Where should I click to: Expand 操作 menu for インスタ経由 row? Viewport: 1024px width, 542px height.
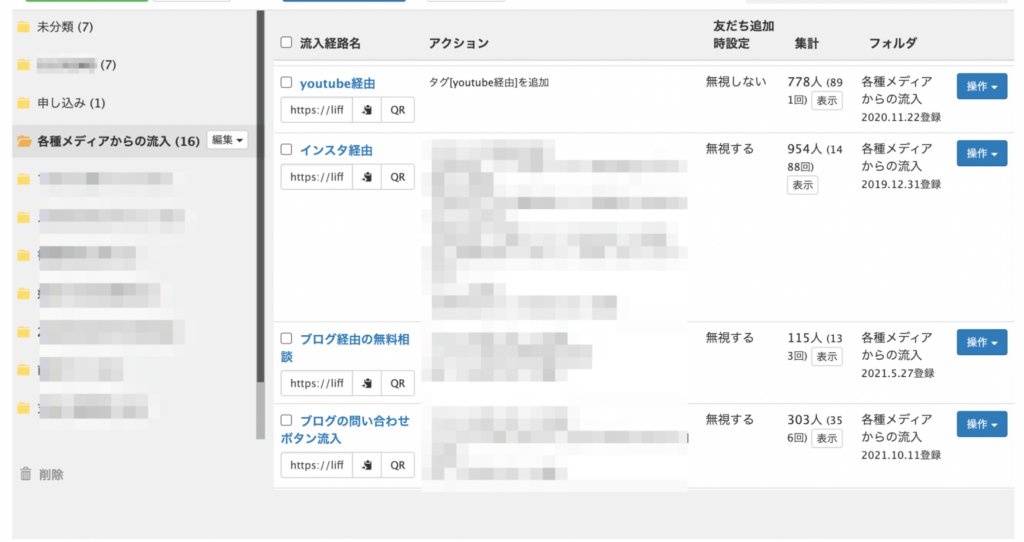(x=981, y=153)
